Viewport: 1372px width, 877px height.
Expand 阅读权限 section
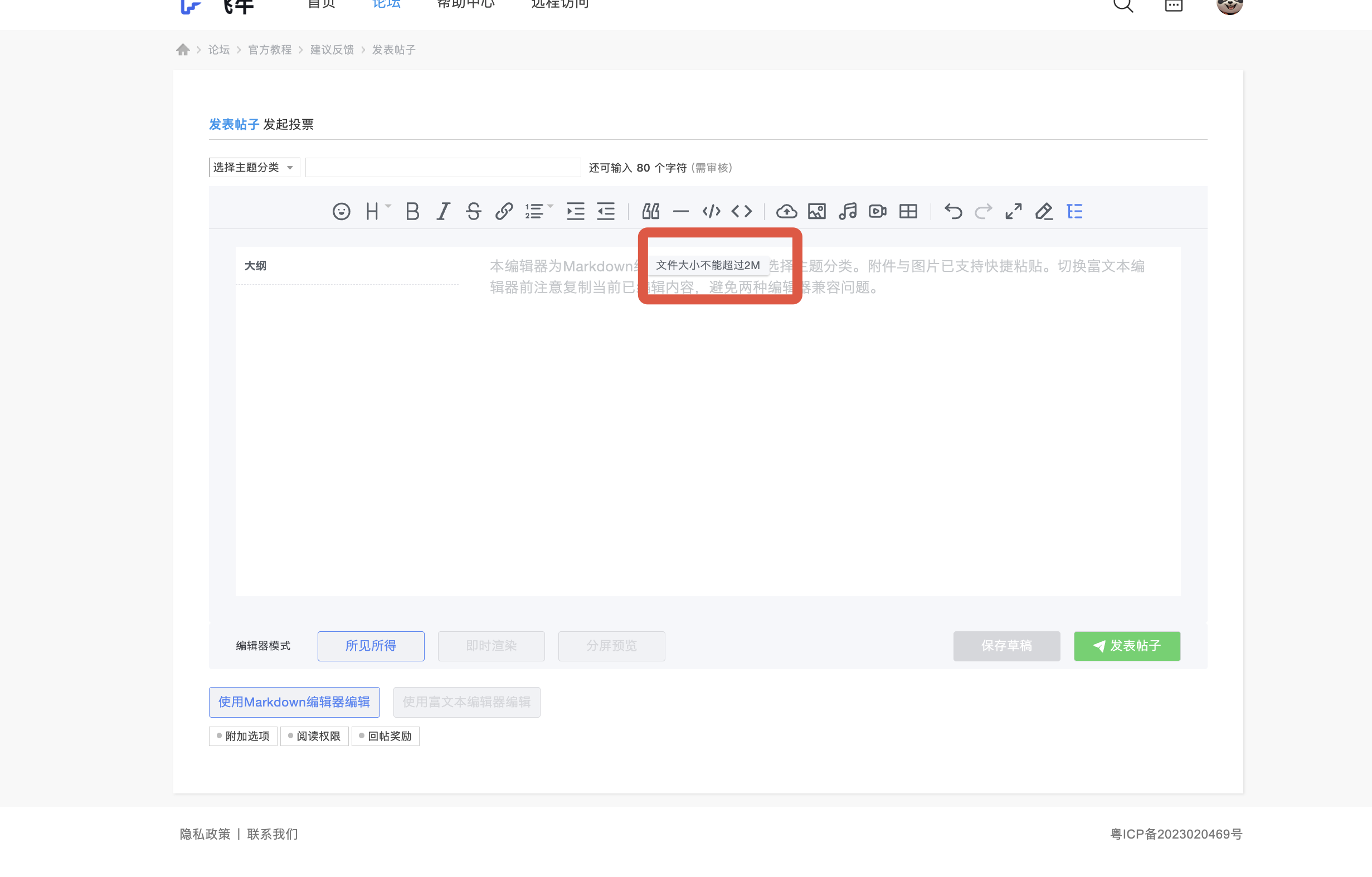pyautogui.click(x=314, y=736)
